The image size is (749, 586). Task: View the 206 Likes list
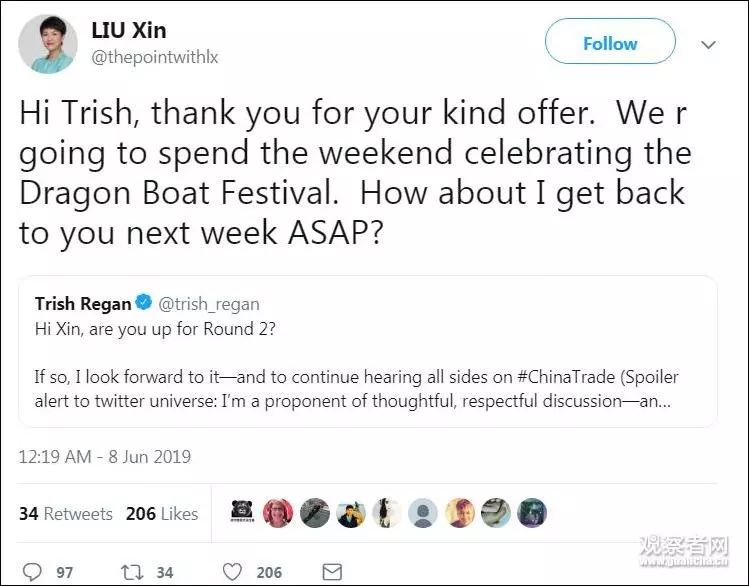pyautogui.click(x=162, y=514)
